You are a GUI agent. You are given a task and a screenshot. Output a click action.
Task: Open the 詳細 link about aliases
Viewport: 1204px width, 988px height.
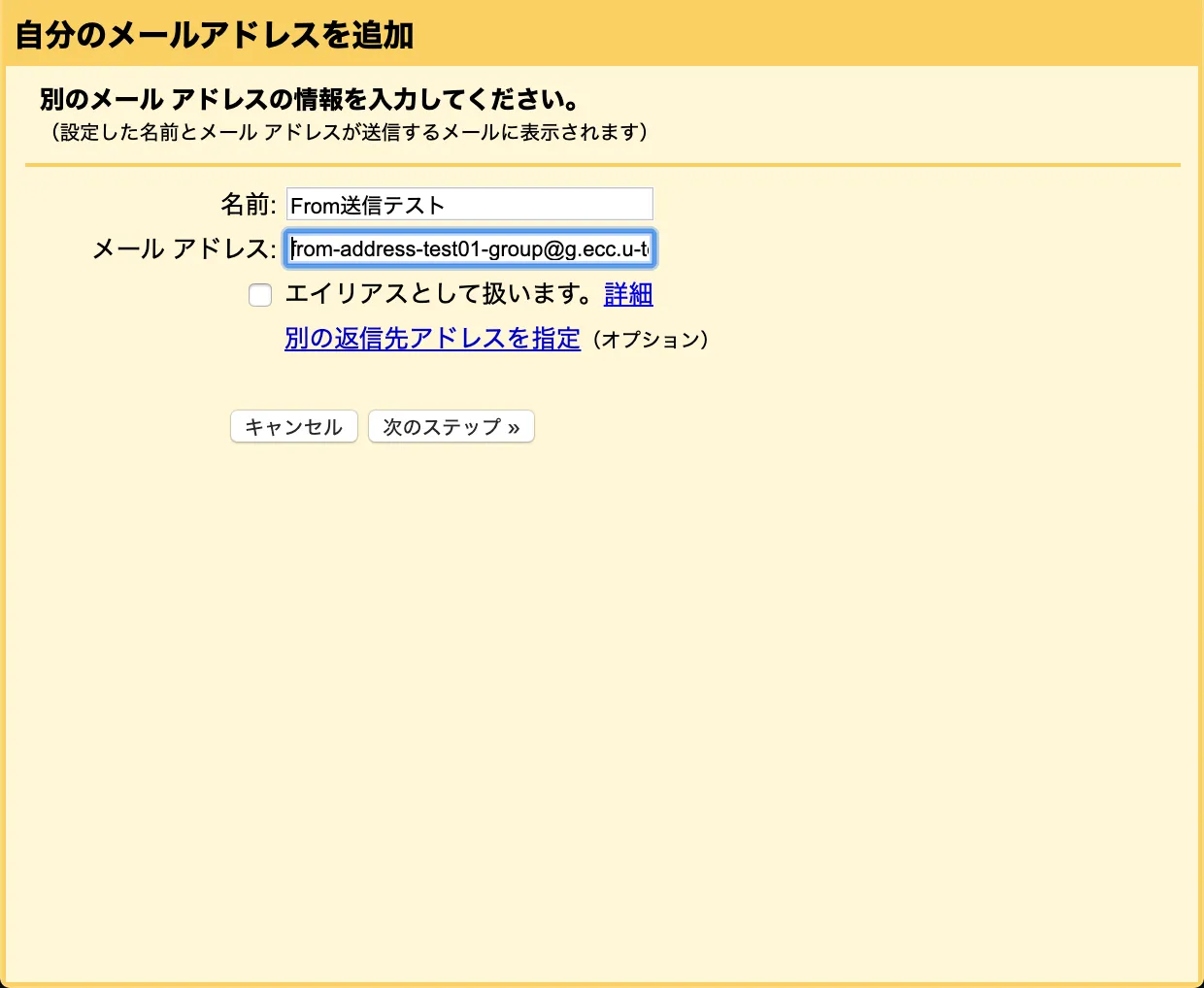click(628, 294)
